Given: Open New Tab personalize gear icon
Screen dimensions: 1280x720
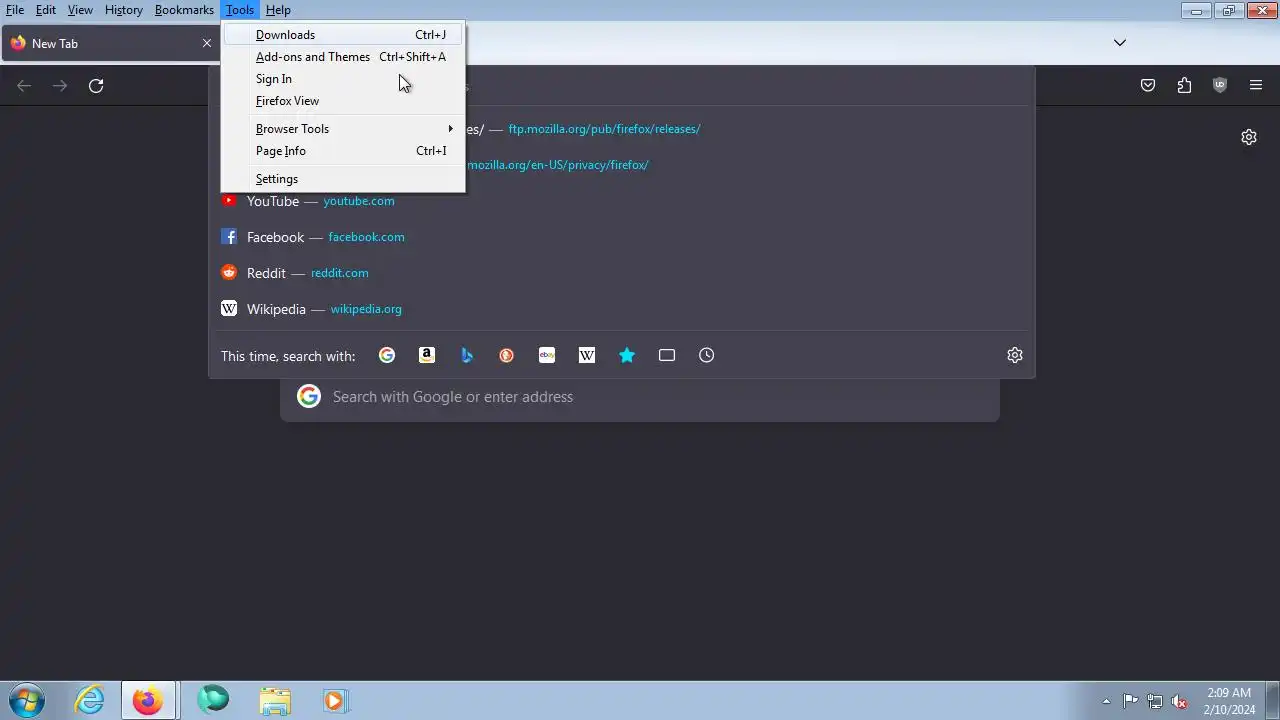Looking at the screenshot, I should tap(1249, 137).
